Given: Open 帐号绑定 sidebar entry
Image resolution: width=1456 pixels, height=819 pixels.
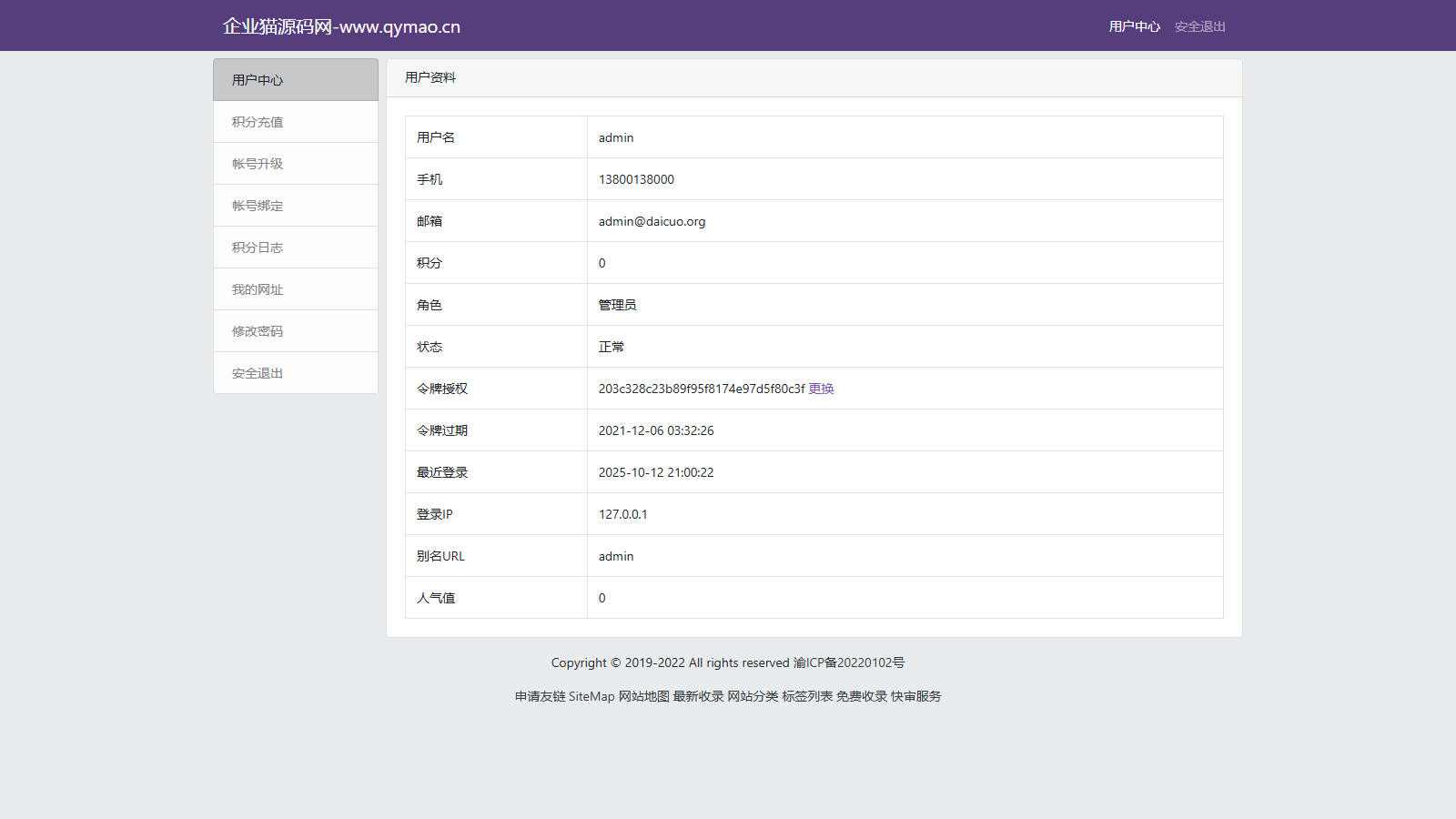Looking at the screenshot, I should tap(258, 206).
